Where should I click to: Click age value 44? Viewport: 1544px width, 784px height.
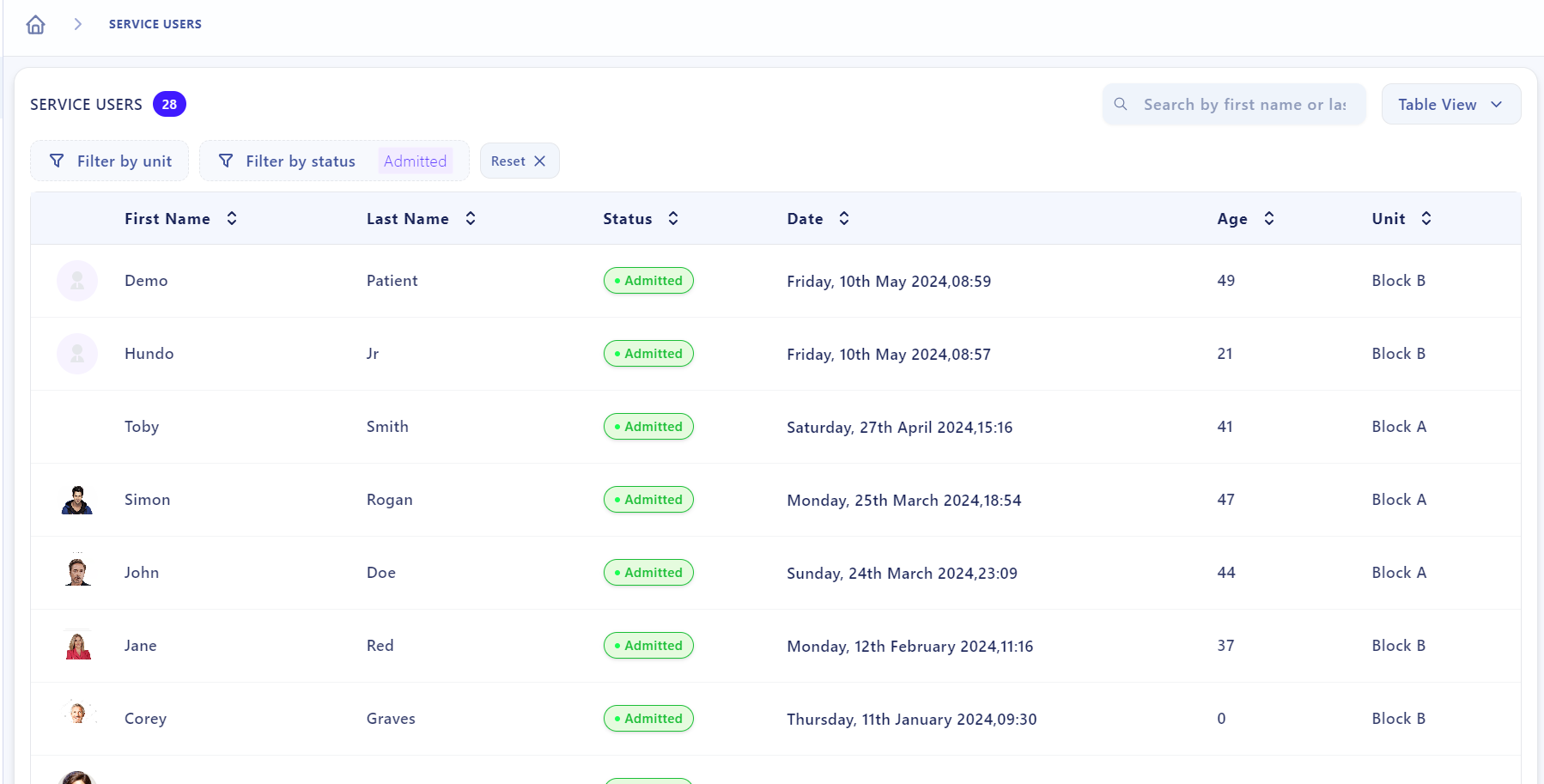(1226, 573)
